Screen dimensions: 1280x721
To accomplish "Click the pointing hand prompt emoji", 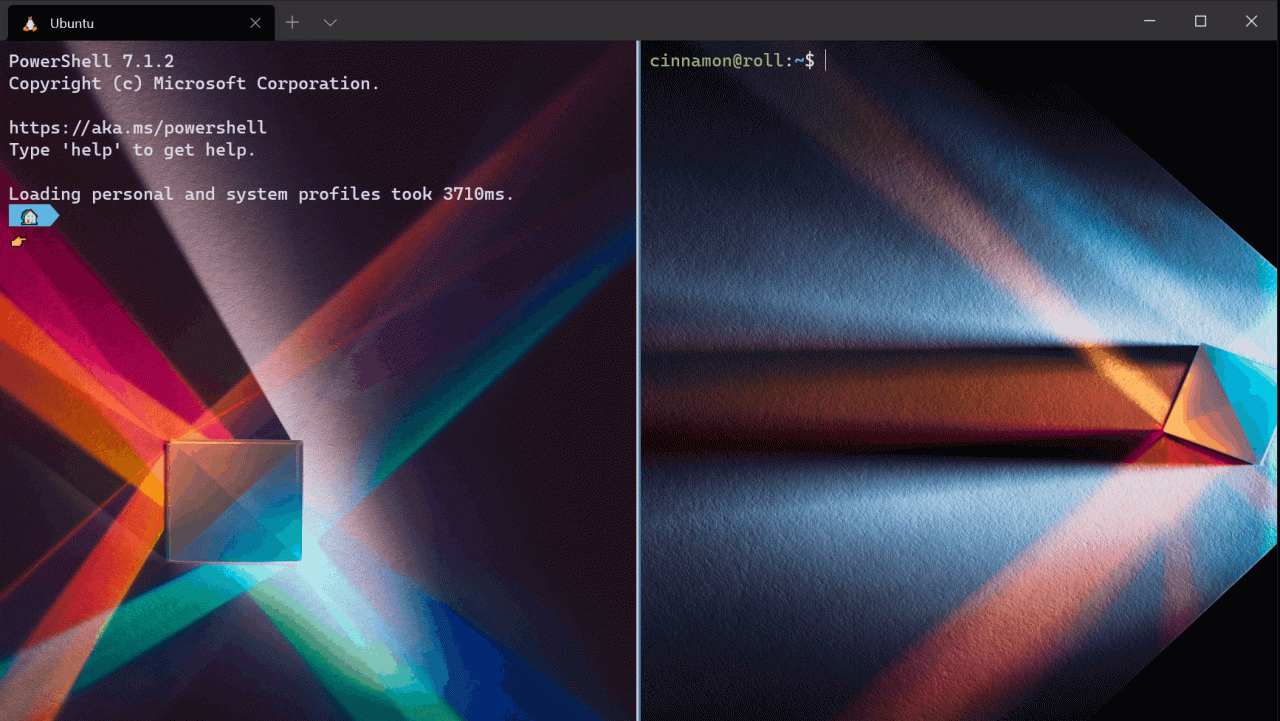I will click(x=18, y=241).
